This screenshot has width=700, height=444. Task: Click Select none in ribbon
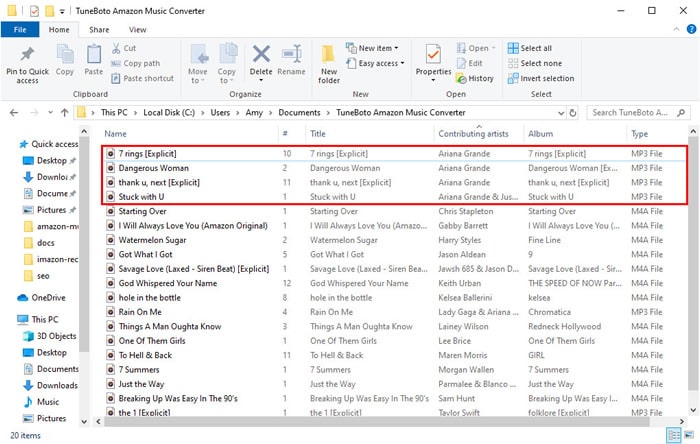[x=535, y=63]
